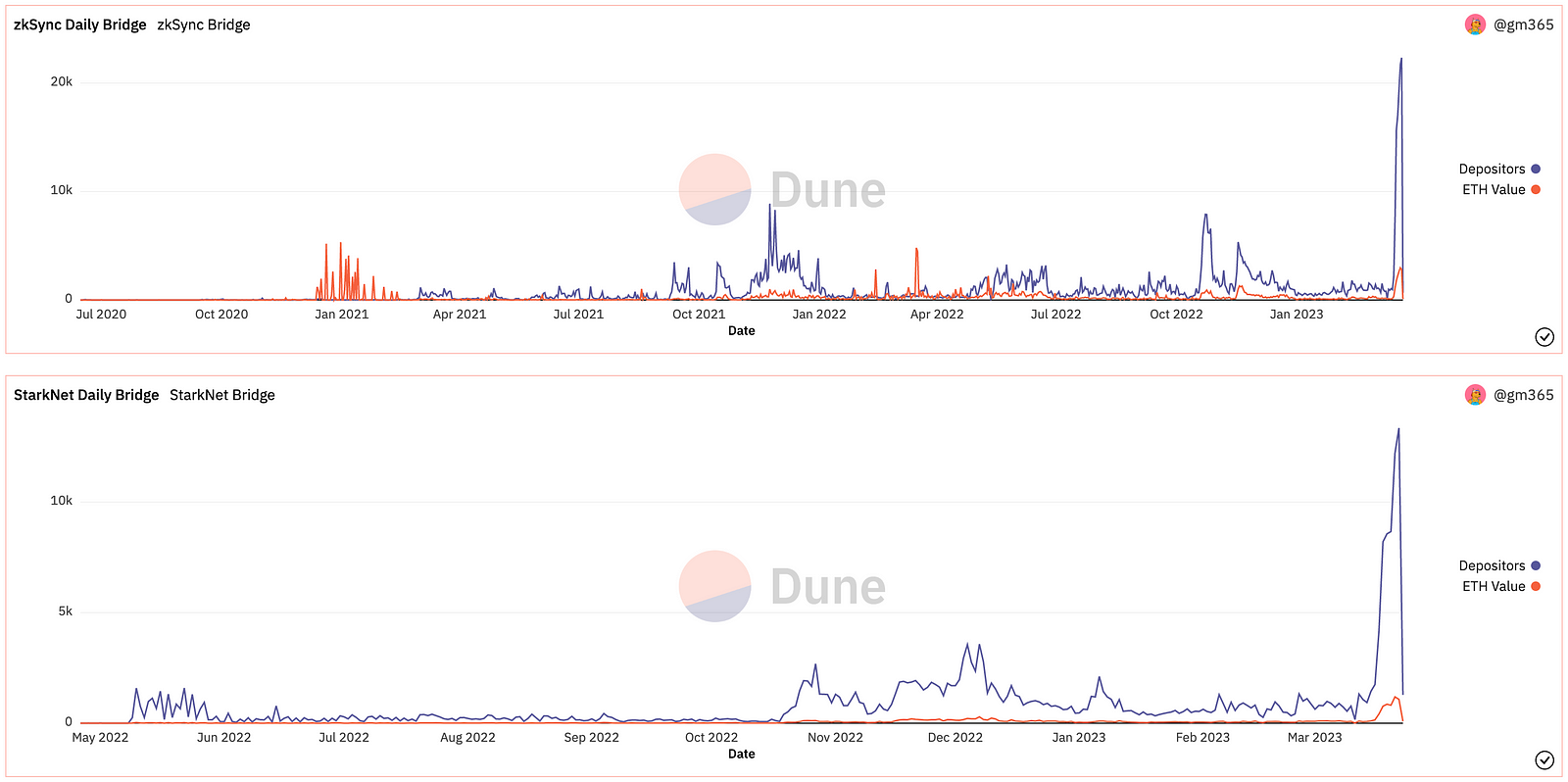This screenshot has width=1568, height=782.
Task: Click the 20k label on the zkSync y-axis
Action: tap(62, 81)
